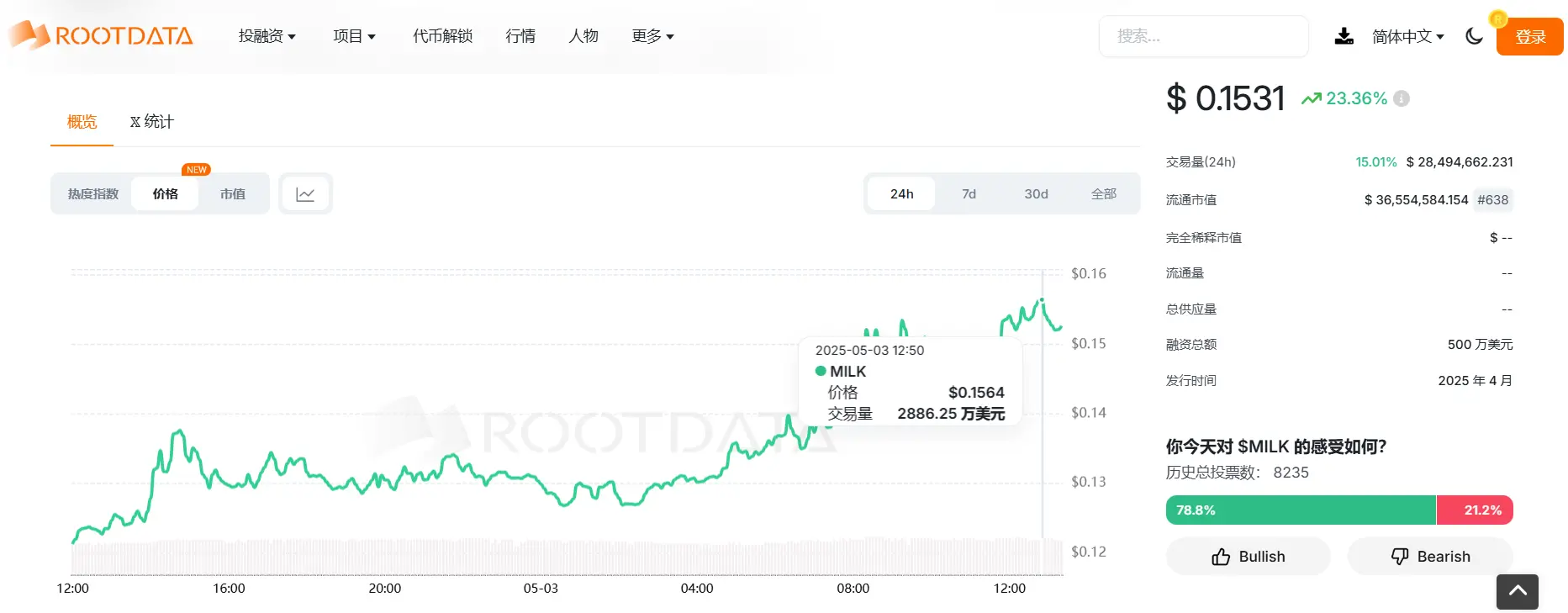Screen dimensions: 1568x613
Task: Click the 500 万美元 funding value
Action: pyautogui.click(x=1480, y=345)
